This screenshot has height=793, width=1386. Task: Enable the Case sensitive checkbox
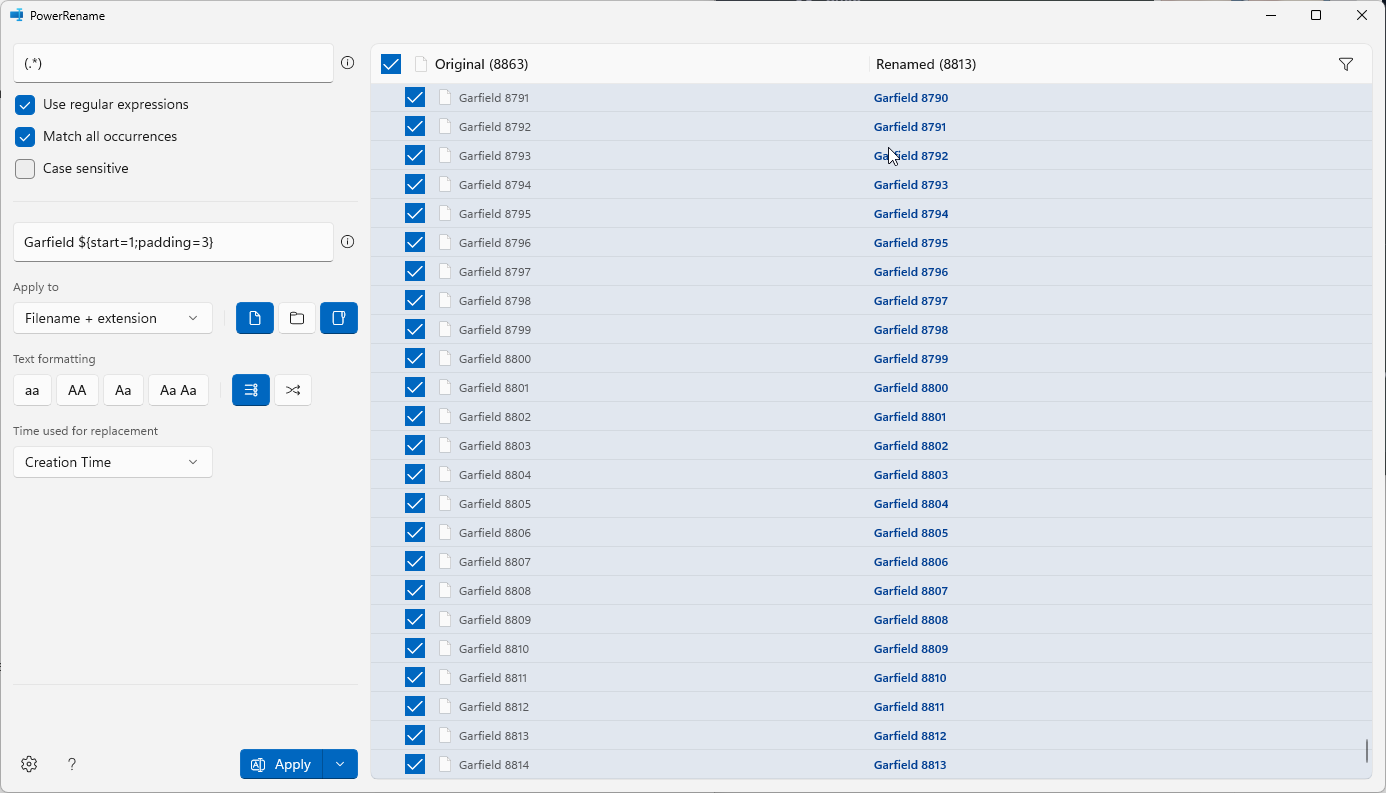pyautogui.click(x=25, y=169)
